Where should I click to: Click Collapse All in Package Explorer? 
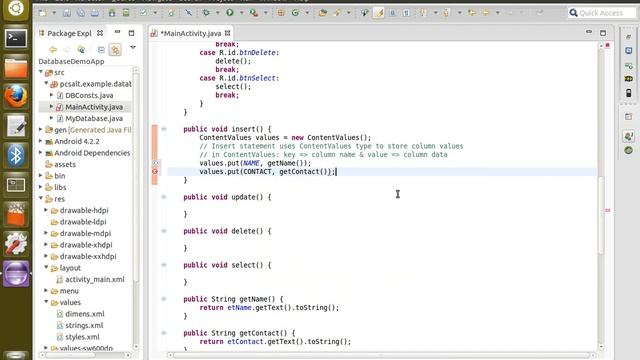pos(101,50)
